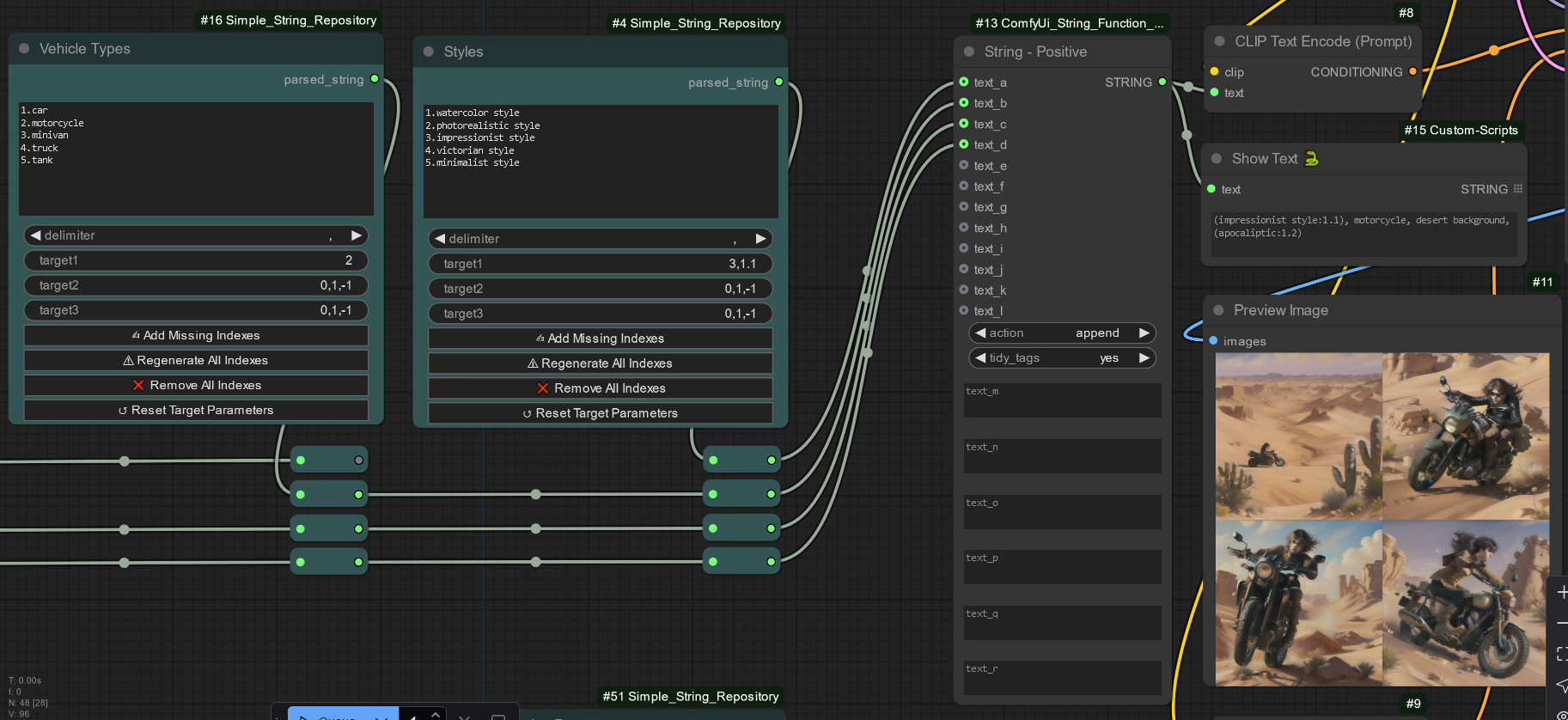Click the right arrow of the tidy_tags widget
This screenshot has height=720, width=1568.
pos(1144,358)
